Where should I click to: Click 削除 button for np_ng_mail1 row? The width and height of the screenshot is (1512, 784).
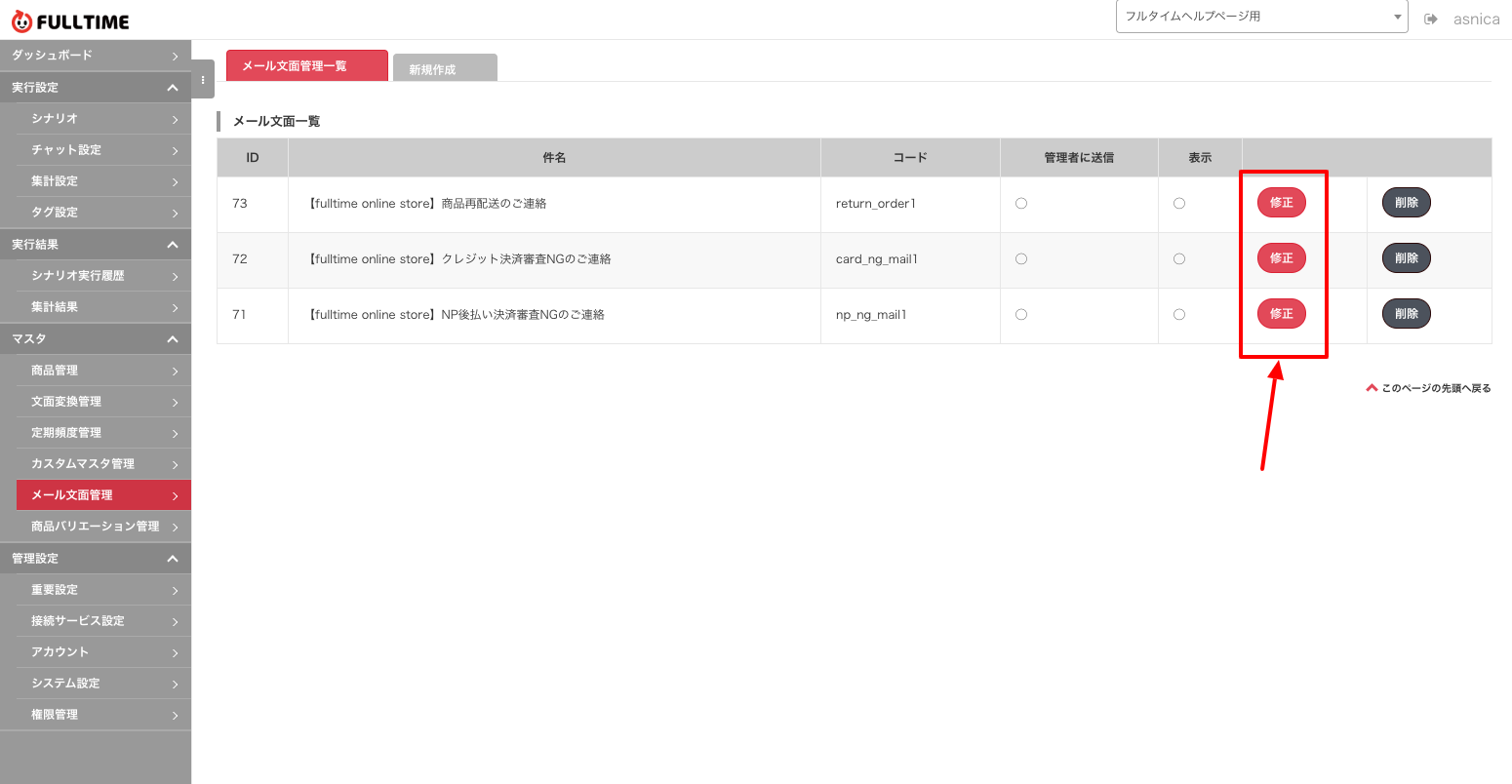click(x=1407, y=314)
